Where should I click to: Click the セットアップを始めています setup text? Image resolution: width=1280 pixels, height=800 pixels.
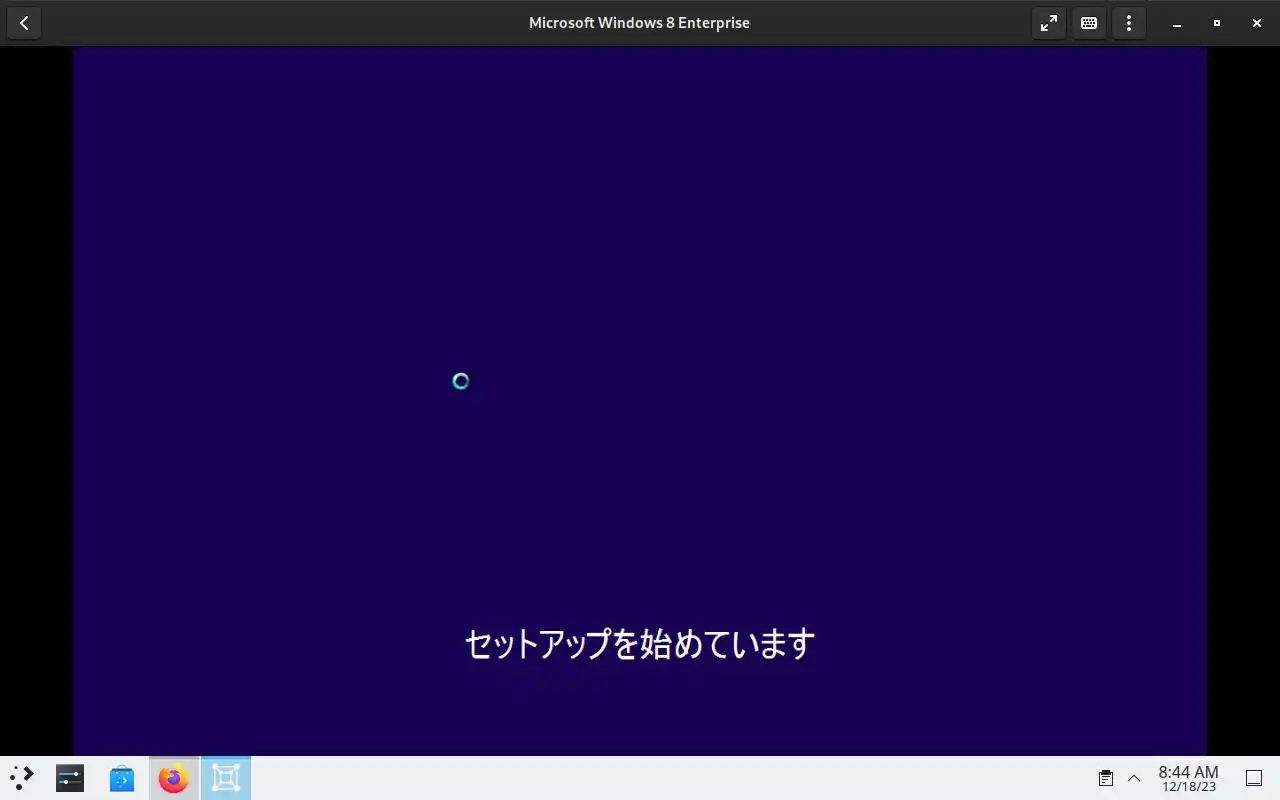(640, 644)
